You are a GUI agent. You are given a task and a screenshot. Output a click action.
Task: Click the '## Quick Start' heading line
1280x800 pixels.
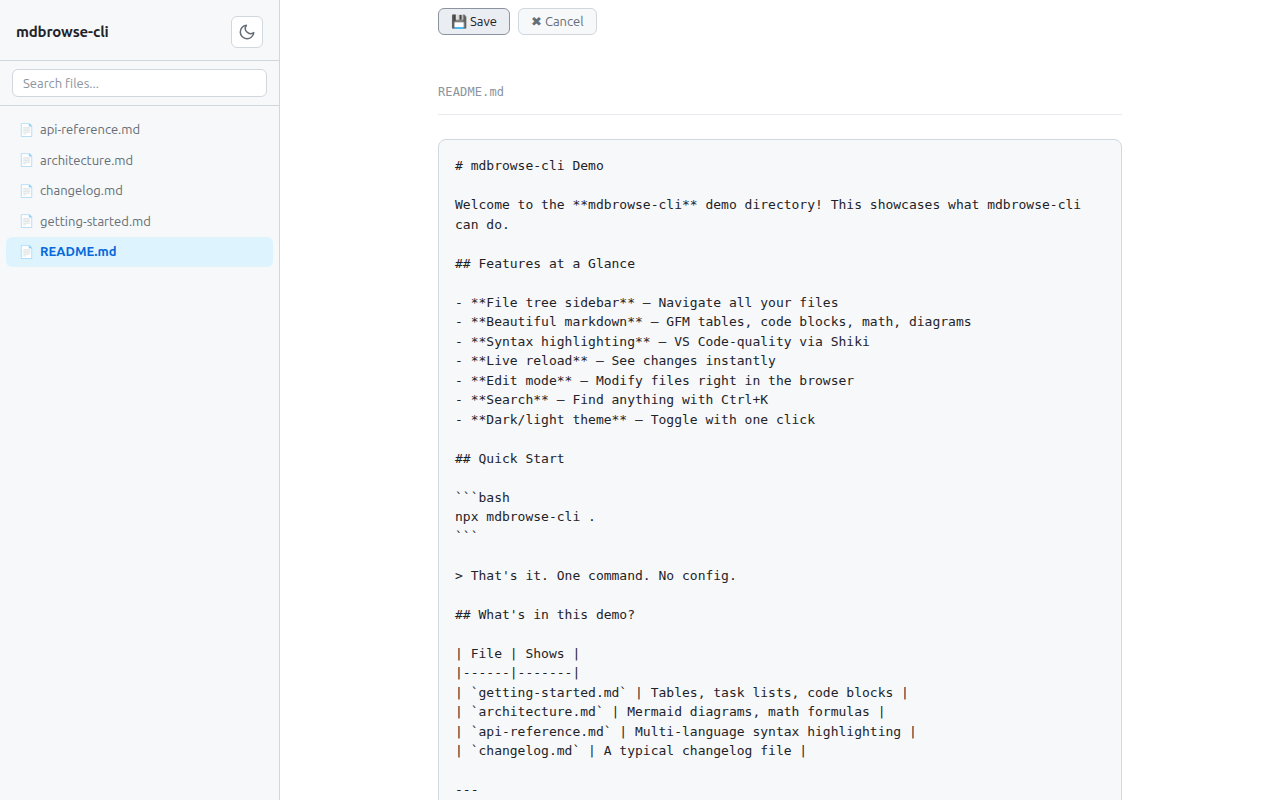(509, 459)
